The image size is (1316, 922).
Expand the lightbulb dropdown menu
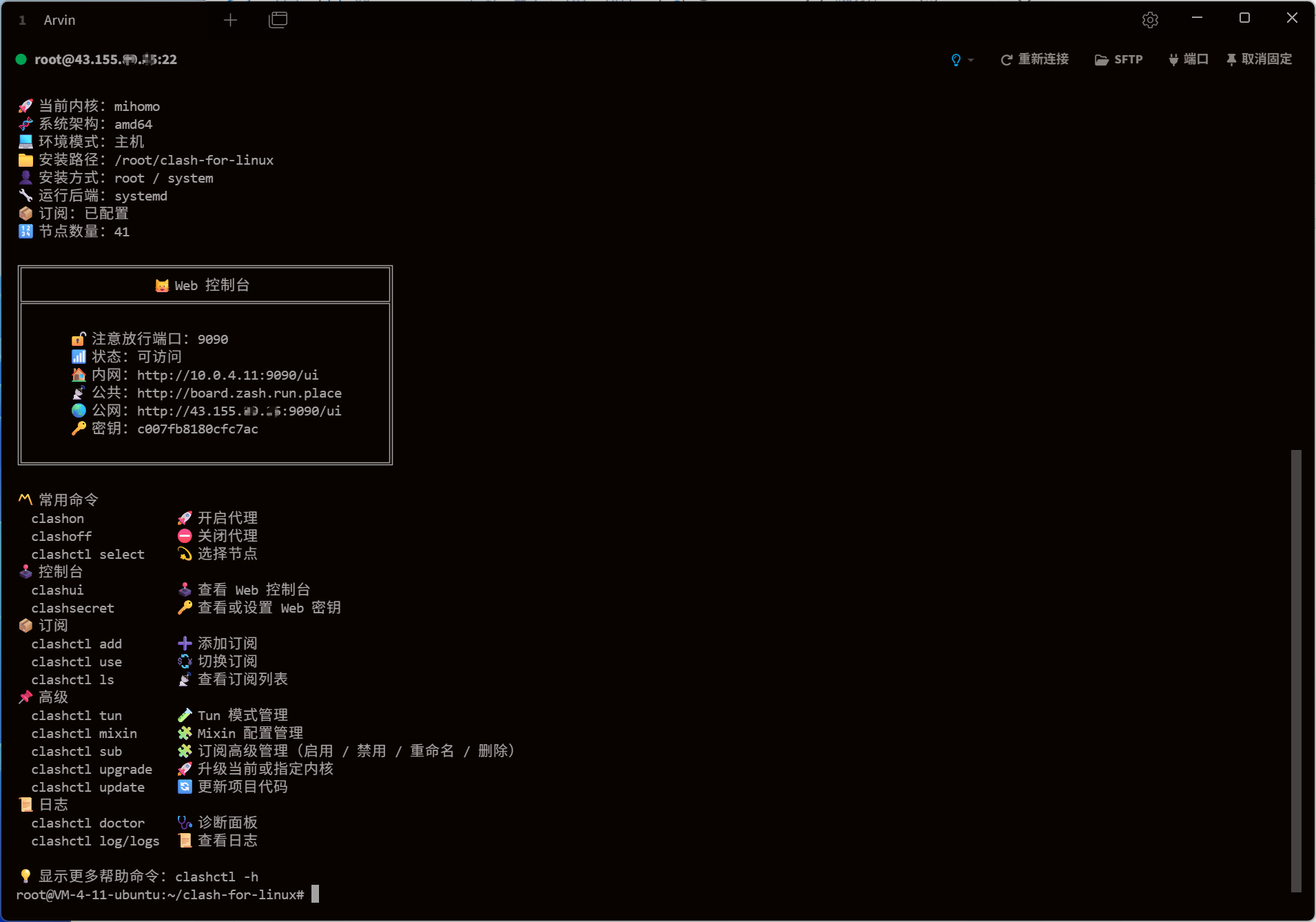click(956, 60)
